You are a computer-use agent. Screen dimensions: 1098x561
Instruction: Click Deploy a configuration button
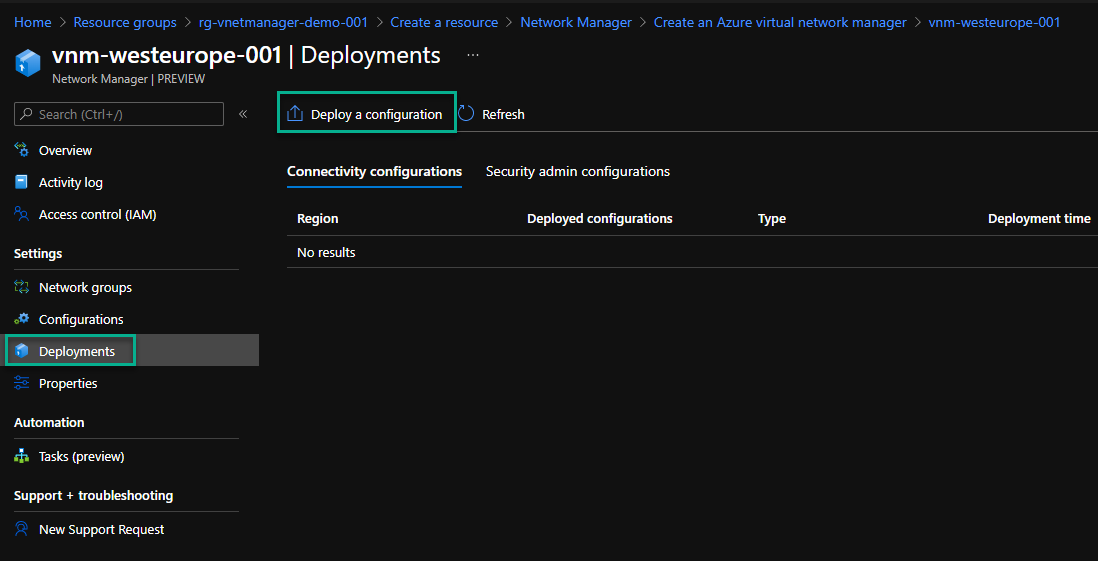pos(367,112)
